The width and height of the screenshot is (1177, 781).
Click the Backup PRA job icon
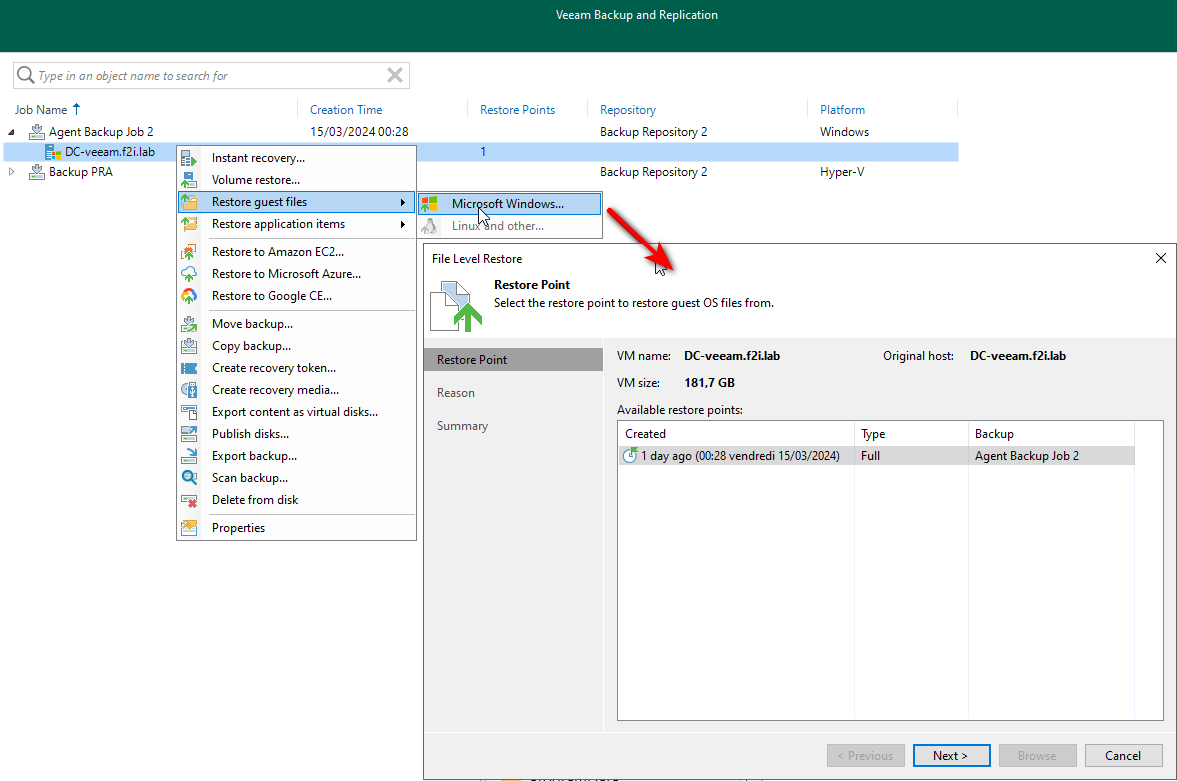(x=37, y=172)
